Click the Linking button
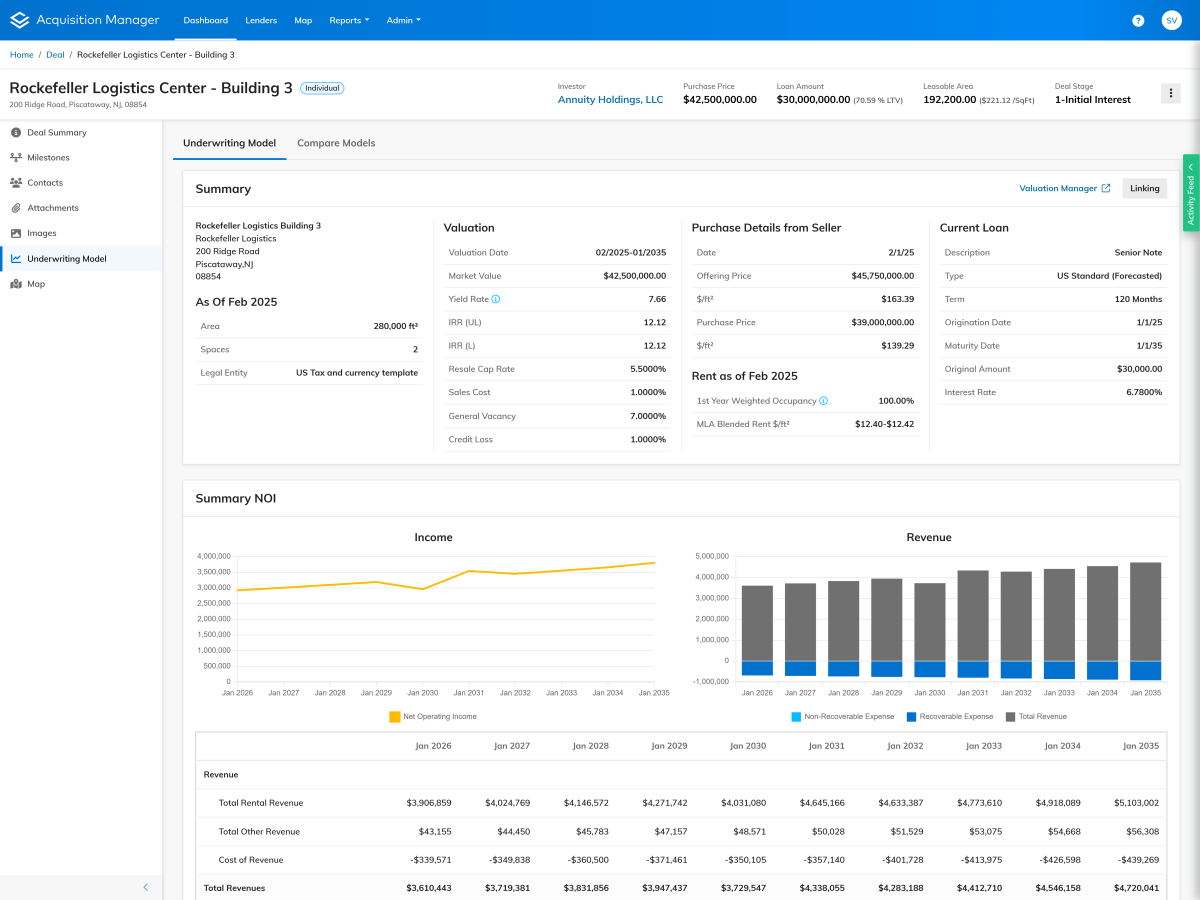Image resolution: width=1200 pixels, height=900 pixels. (1144, 188)
